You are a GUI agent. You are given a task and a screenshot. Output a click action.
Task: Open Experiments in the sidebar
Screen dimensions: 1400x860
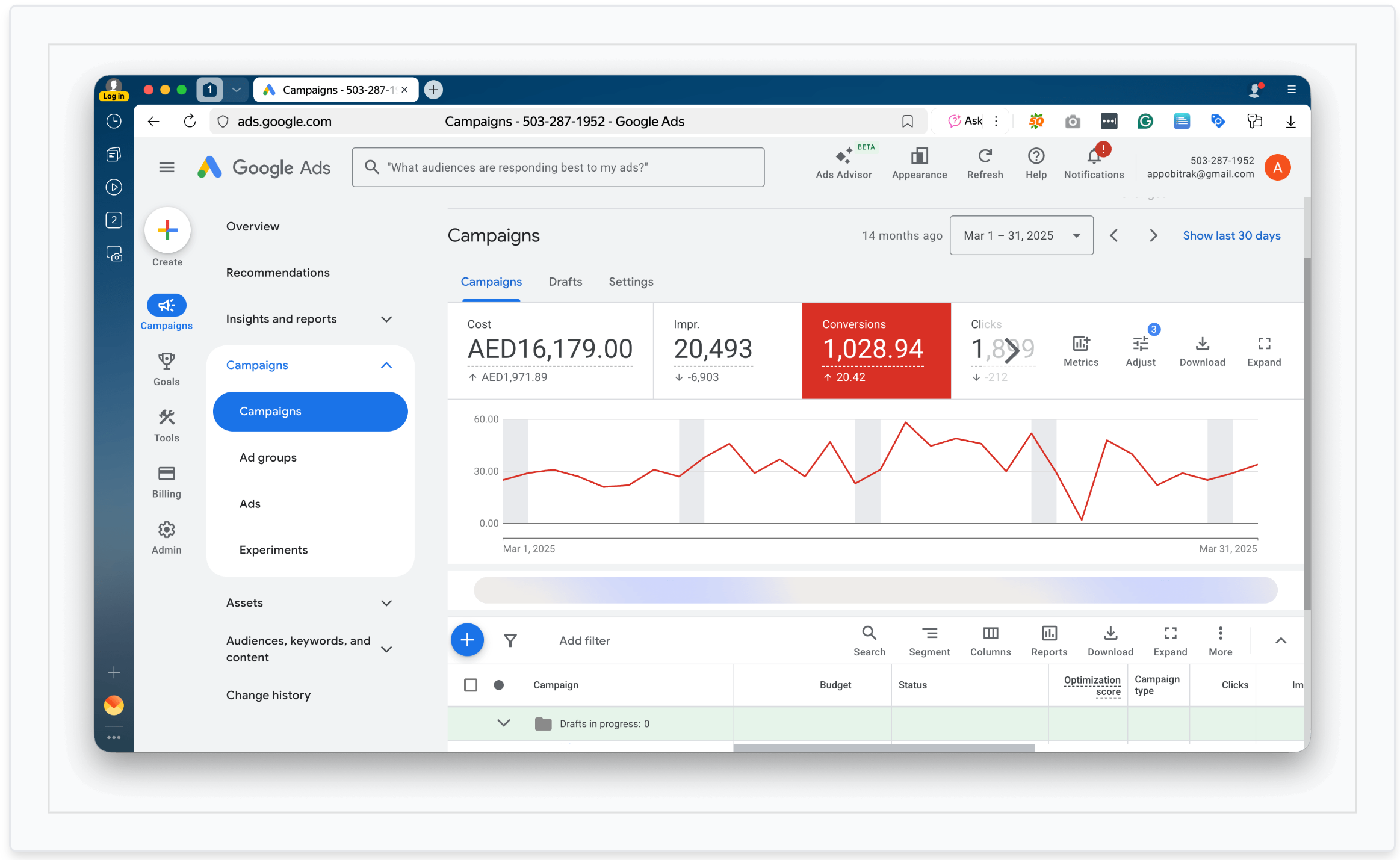pos(273,550)
